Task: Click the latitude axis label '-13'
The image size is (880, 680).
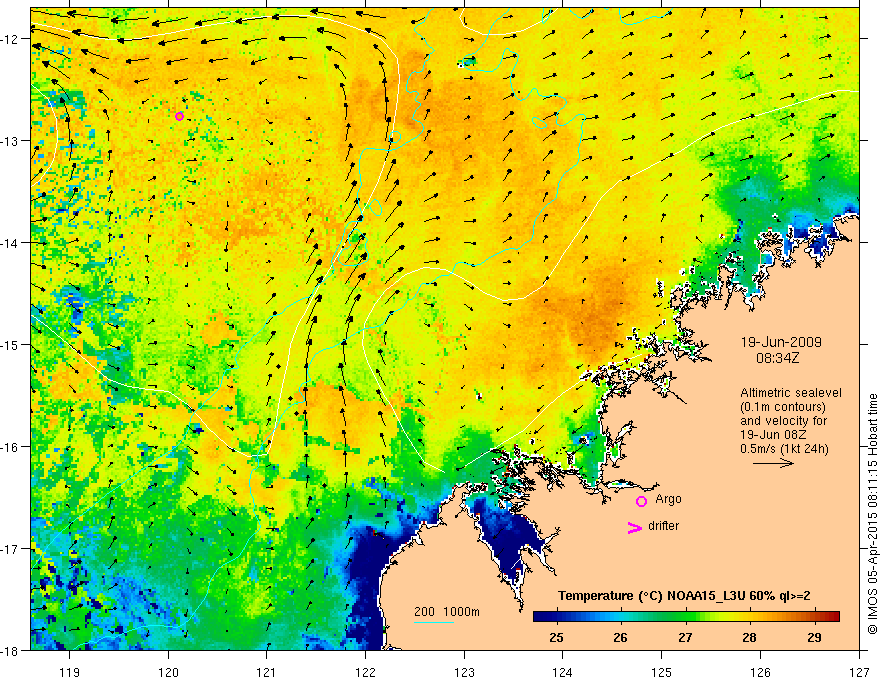Action: [x=11, y=141]
